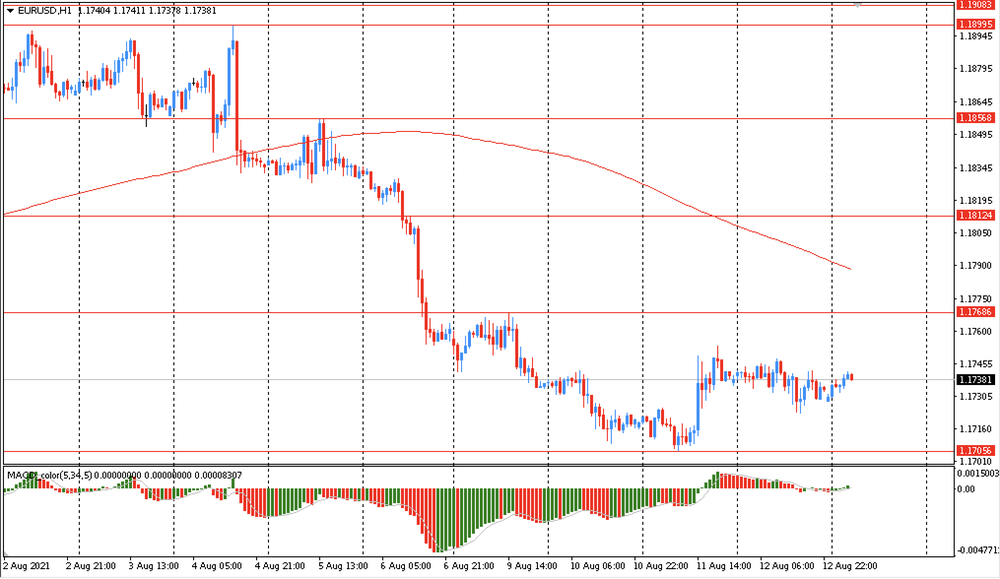Click the 5 Aug 13:00 time label
The image size is (1000, 579).
click(x=343, y=566)
